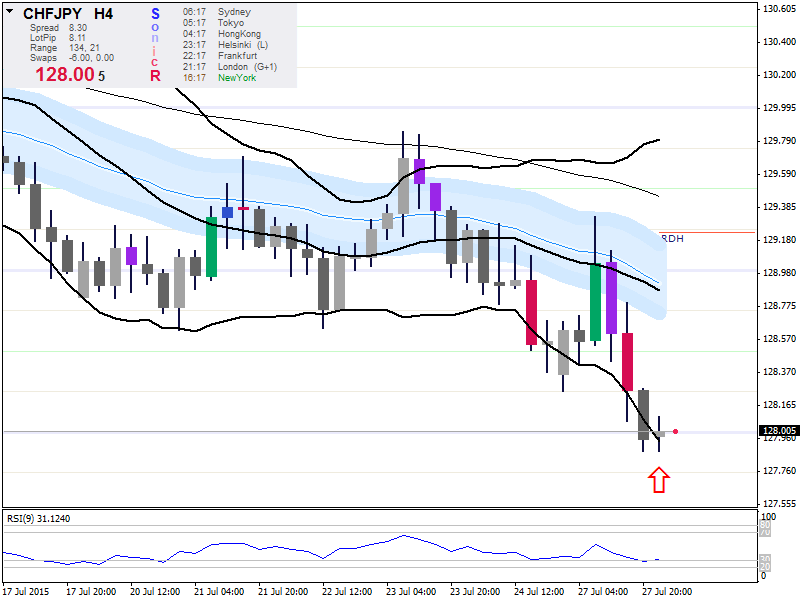The width and height of the screenshot is (800, 600).
Task: Select the tall green candle near 27 Jul
Action: point(595,302)
